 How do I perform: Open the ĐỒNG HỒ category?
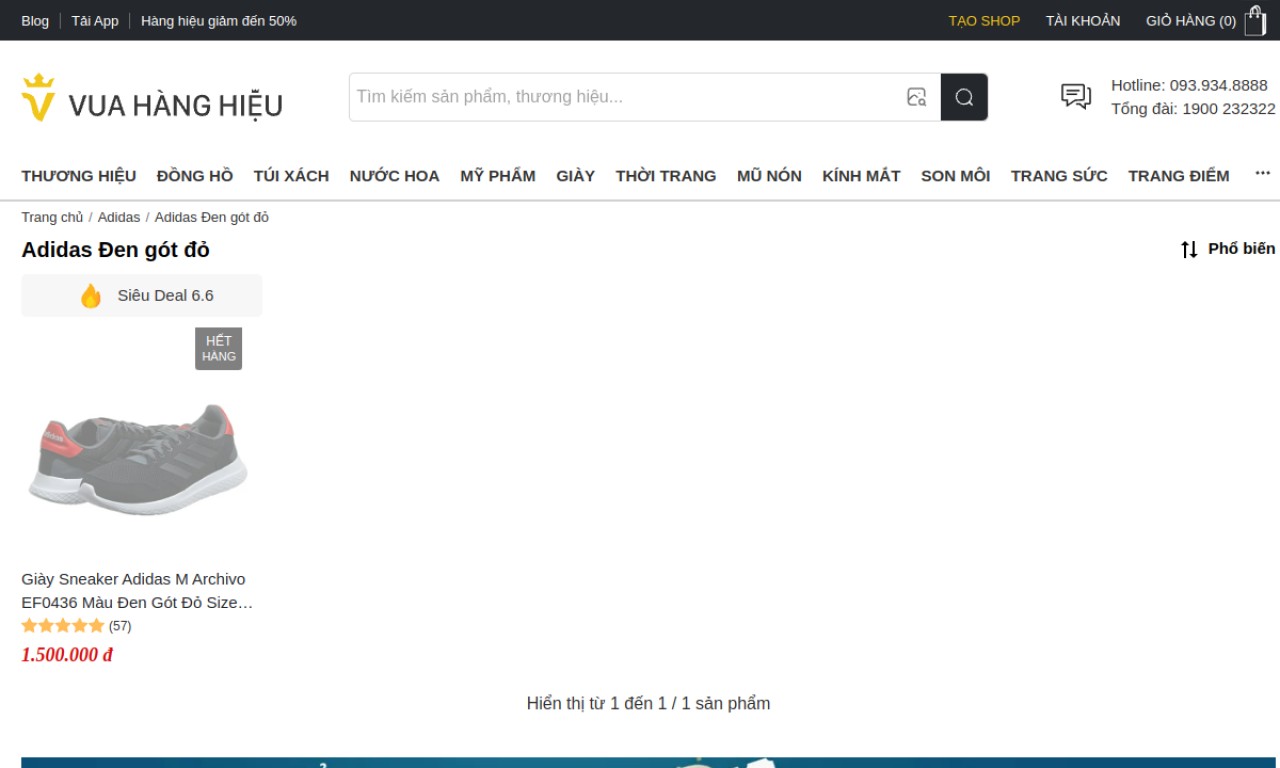[x=195, y=176]
